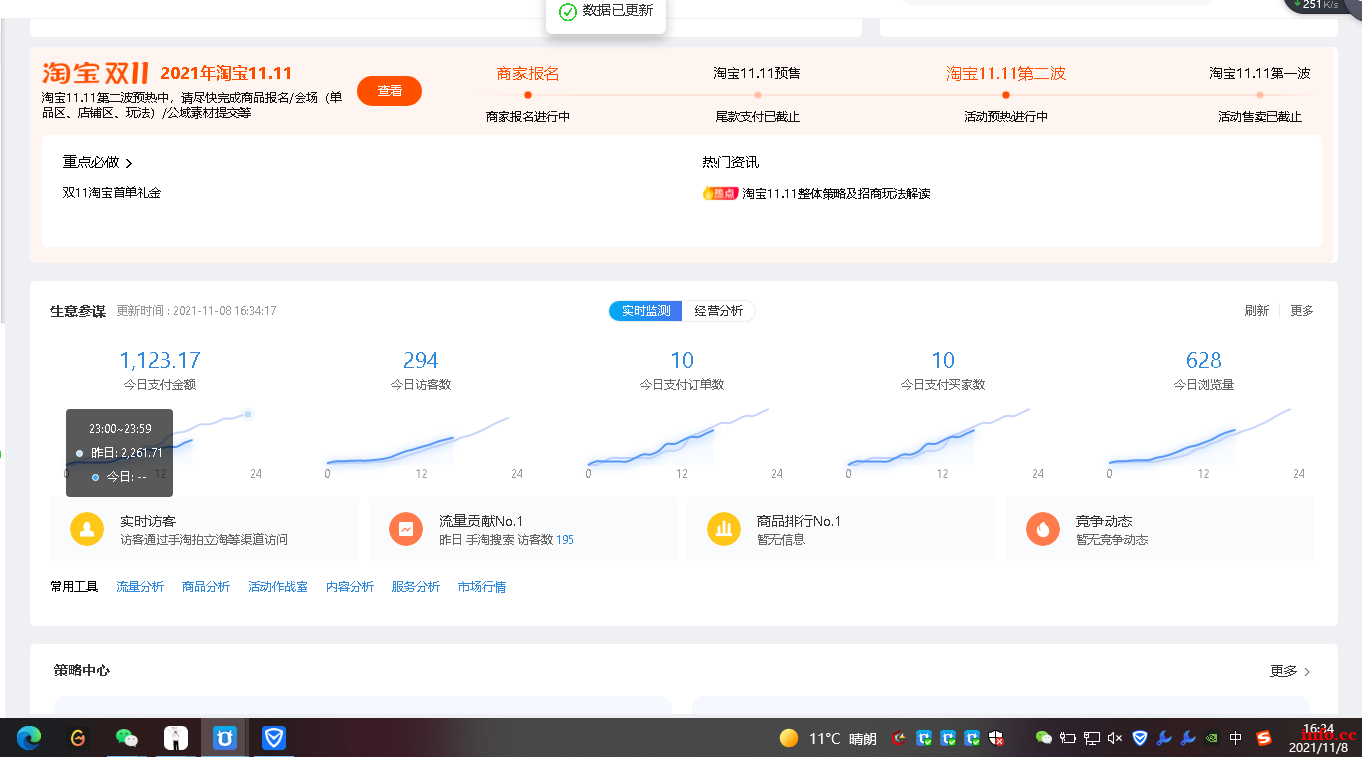Screen dimensions: 1362x757
Task: Open the orange G app in taskbar
Action: pos(78,738)
